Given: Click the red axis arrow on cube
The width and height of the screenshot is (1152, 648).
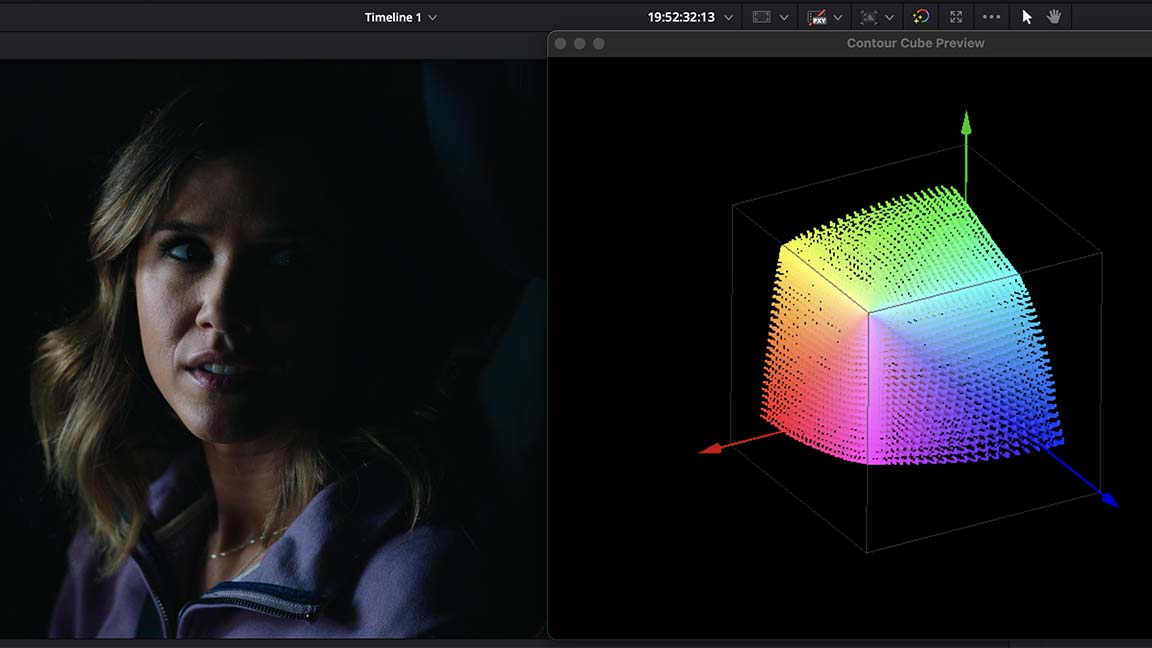Looking at the screenshot, I should (711, 450).
